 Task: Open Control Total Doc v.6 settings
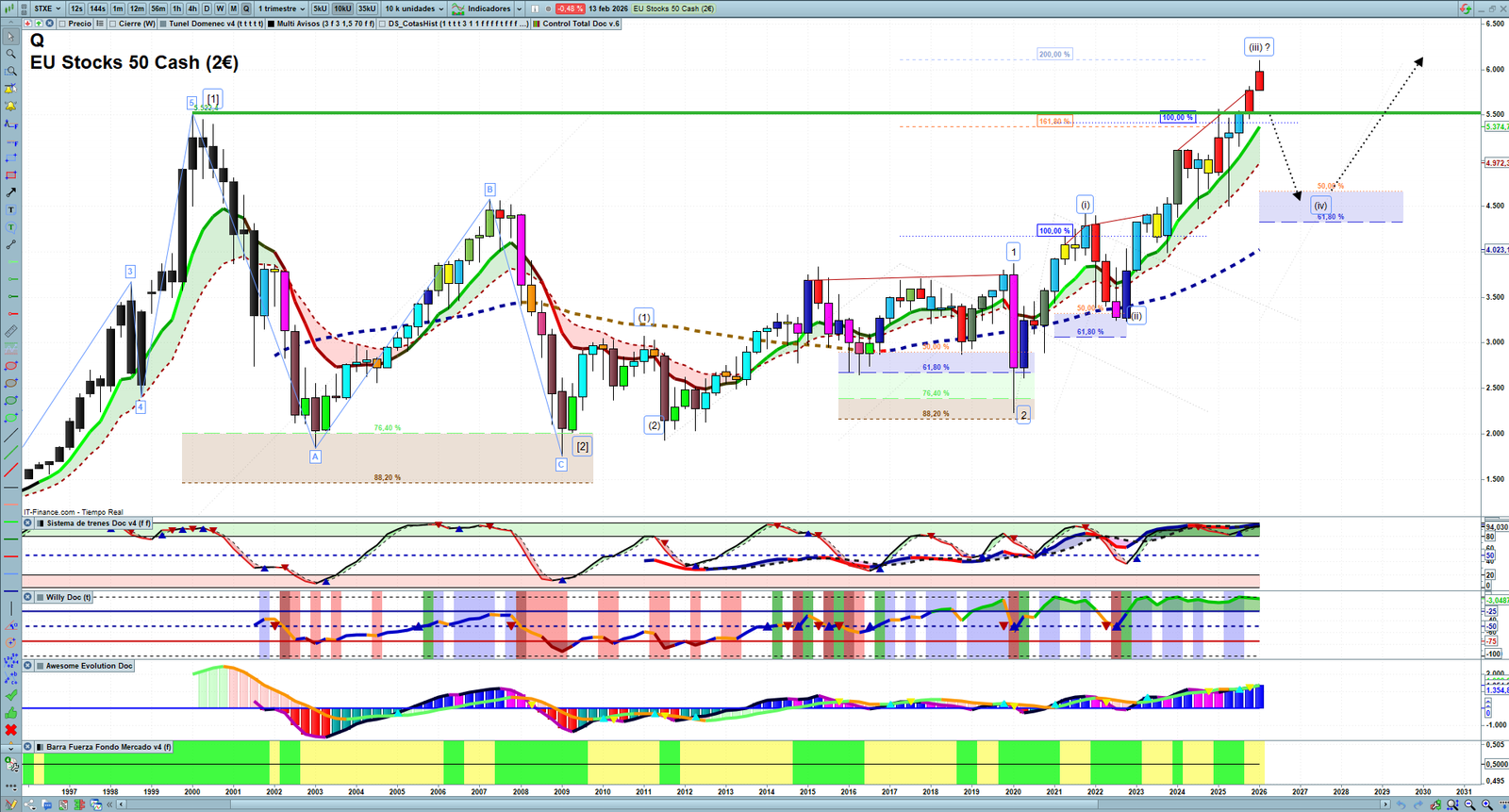point(581,24)
